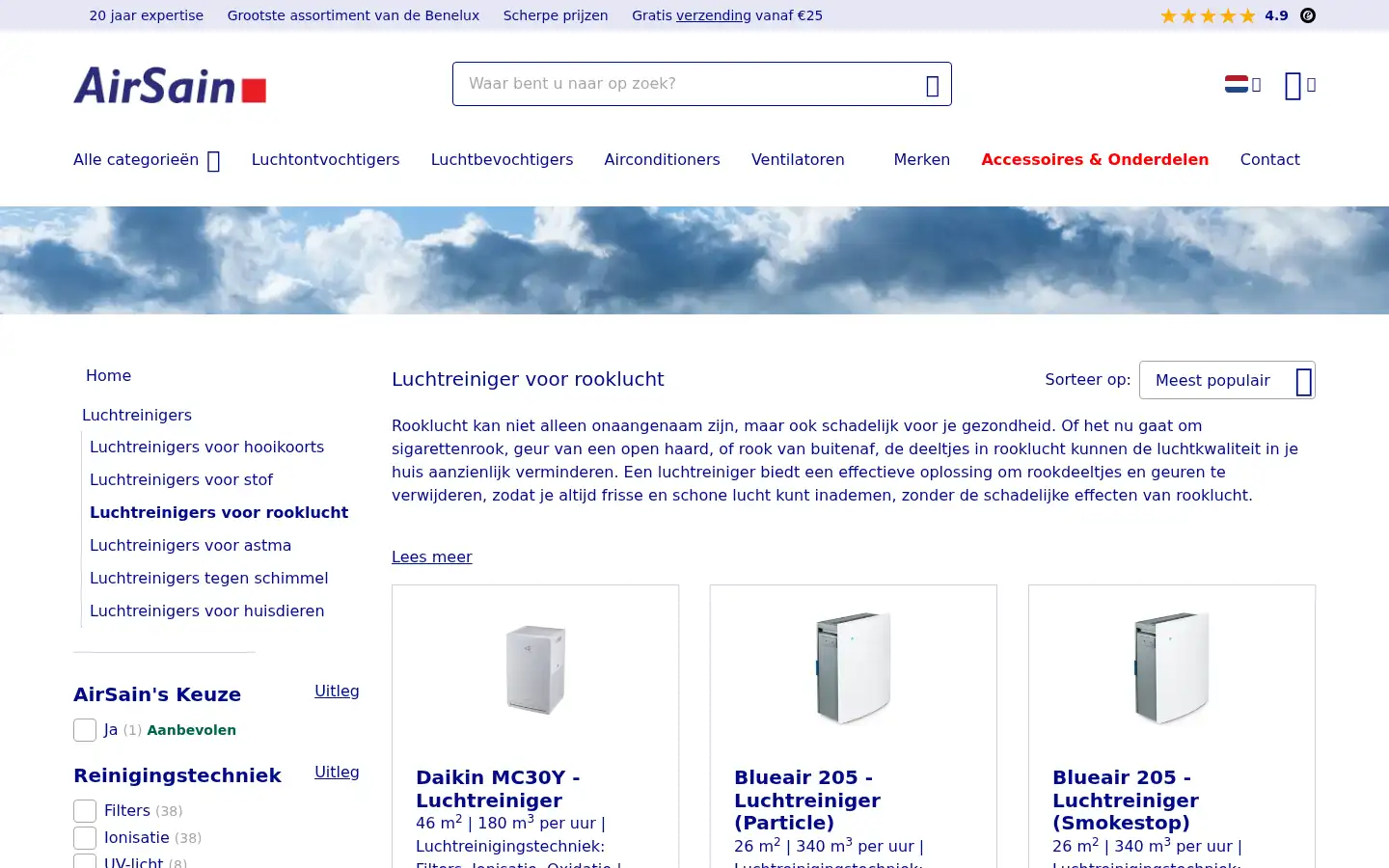The image size is (1389, 868).
Task: Select Luchtreinigers voor astma
Action: pyautogui.click(x=190, y=546)
